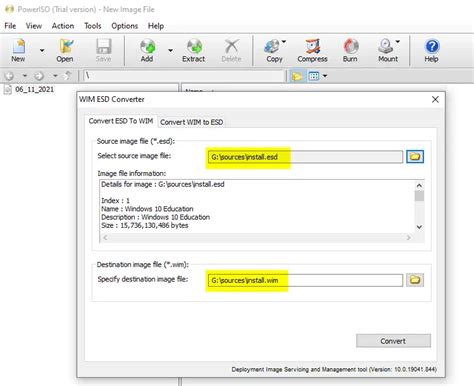Switch to Convert ESD To WIM tab

coord(121,121)
